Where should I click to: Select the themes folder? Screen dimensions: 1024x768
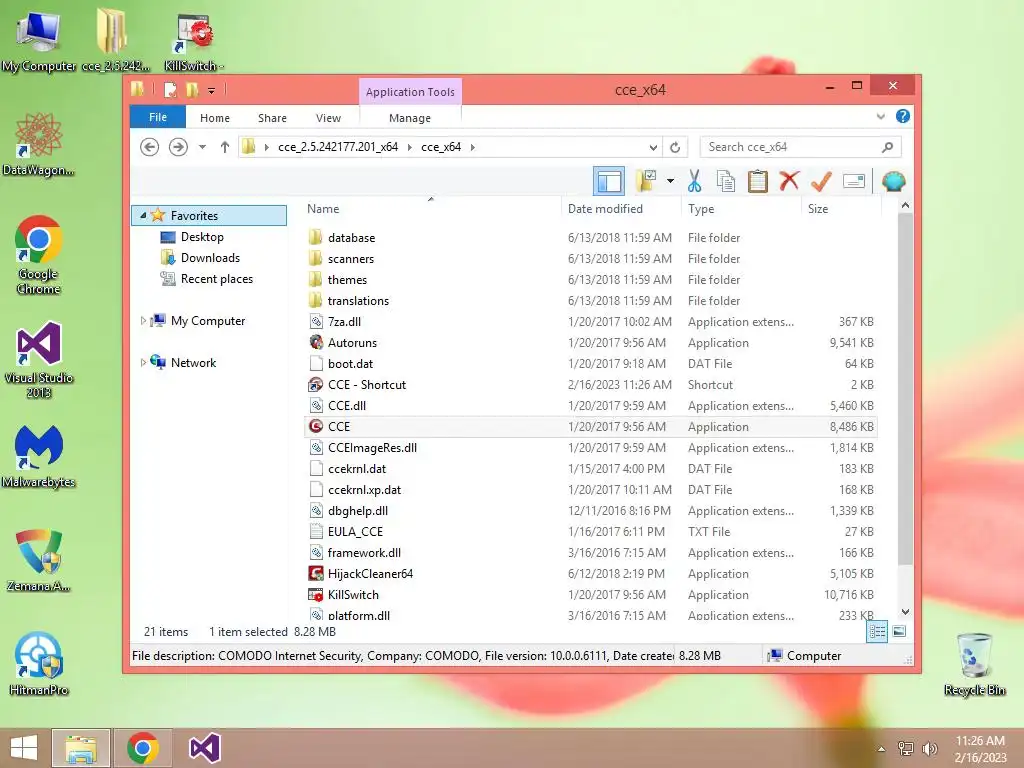coord(347,280)
